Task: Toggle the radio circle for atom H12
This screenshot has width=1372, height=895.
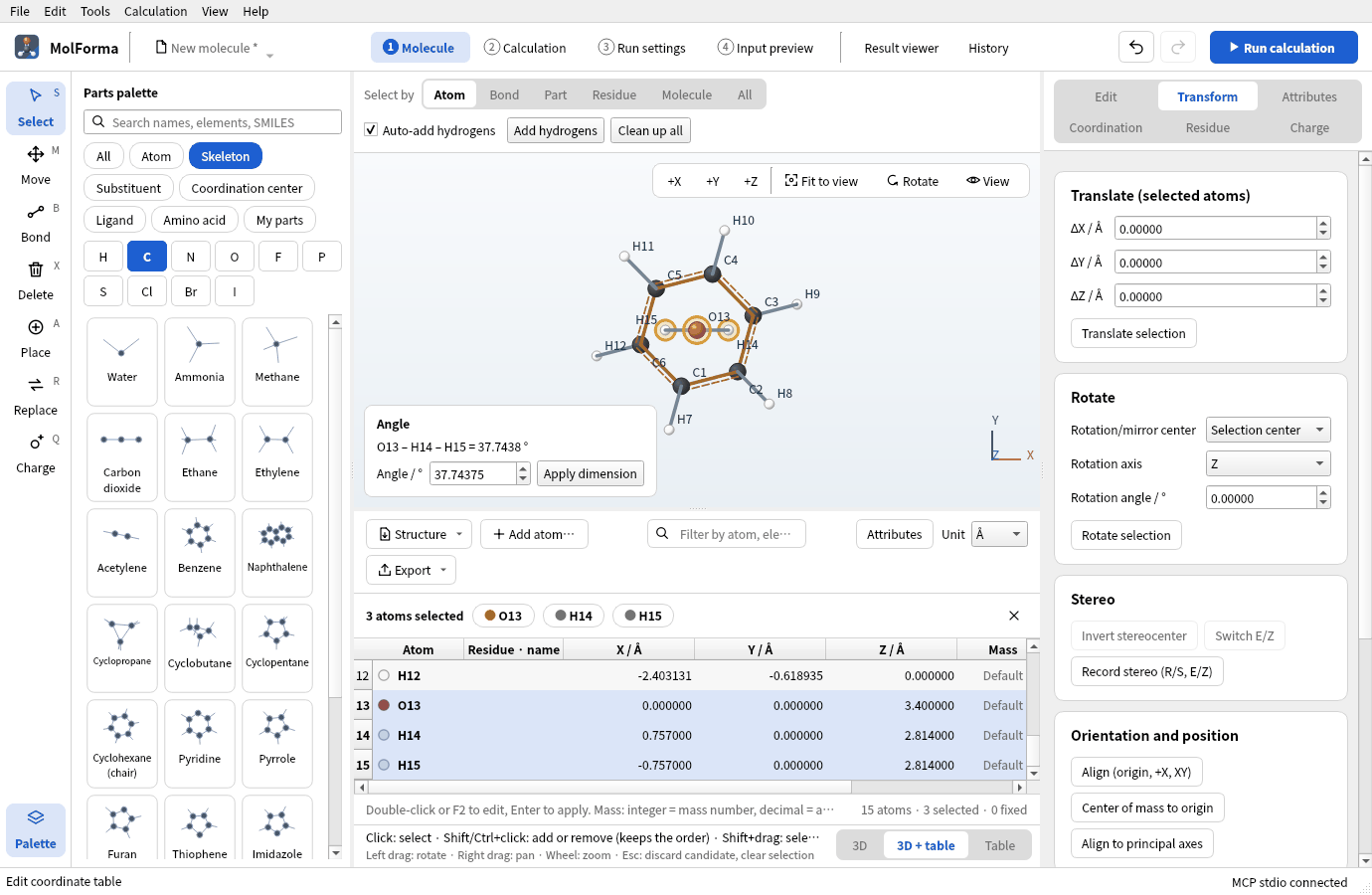Action: pos(384,675)
